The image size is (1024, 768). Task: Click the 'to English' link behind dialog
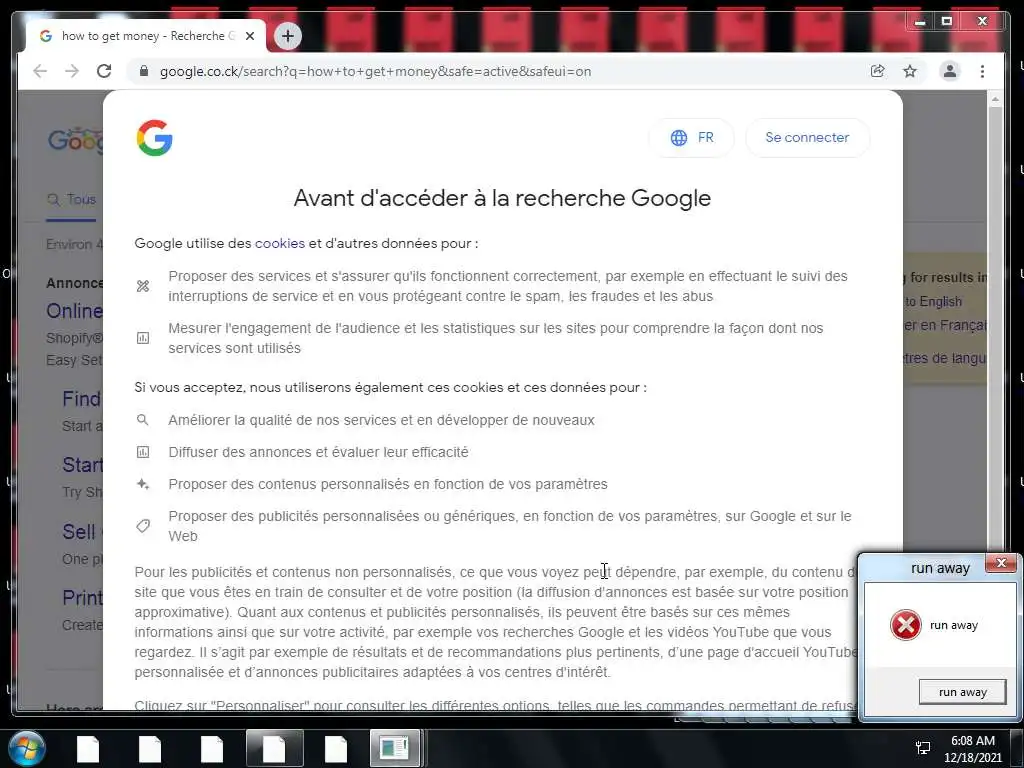click(933, 302)
